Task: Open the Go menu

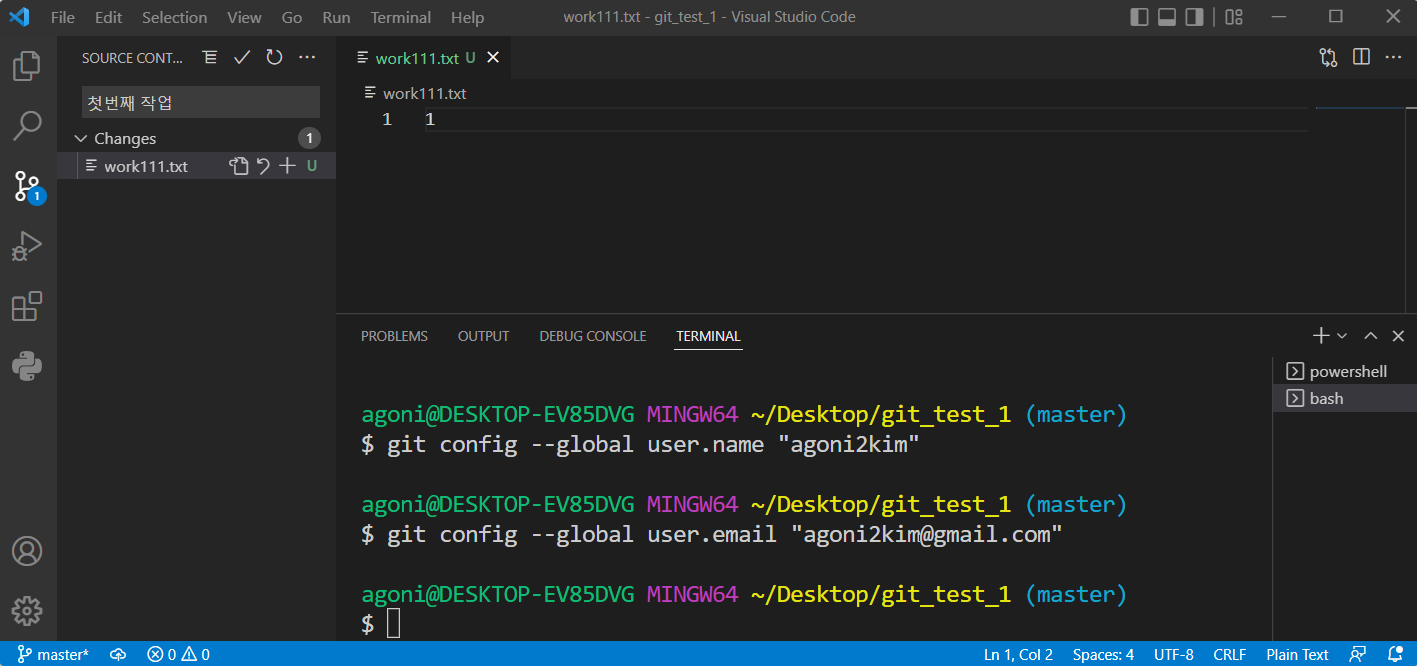Action: point(292,17)
